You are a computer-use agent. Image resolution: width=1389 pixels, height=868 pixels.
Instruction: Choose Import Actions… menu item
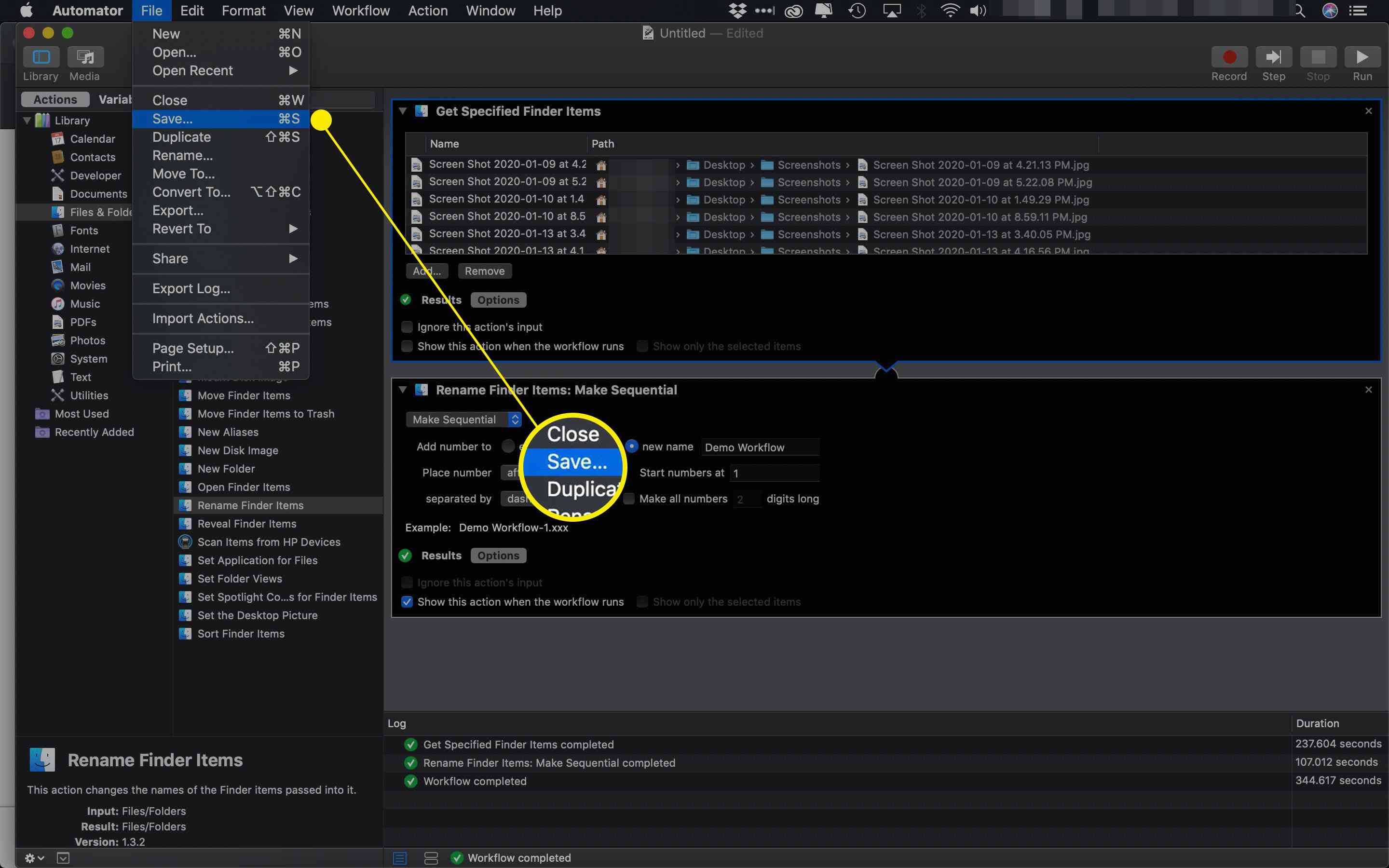point(220,319)
